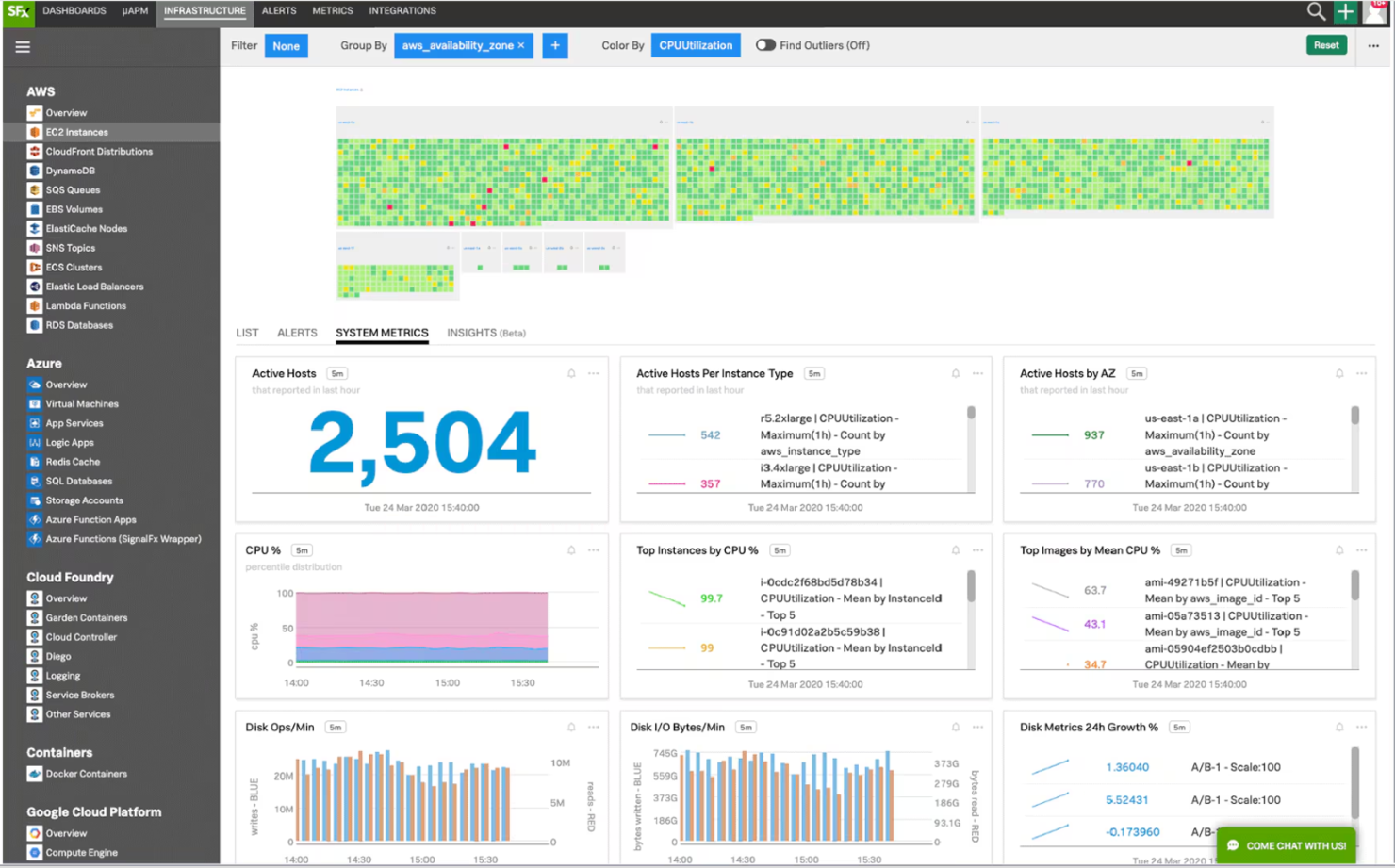
Task: Toggle the Find Outliers switch
Action: pos(765,45)
